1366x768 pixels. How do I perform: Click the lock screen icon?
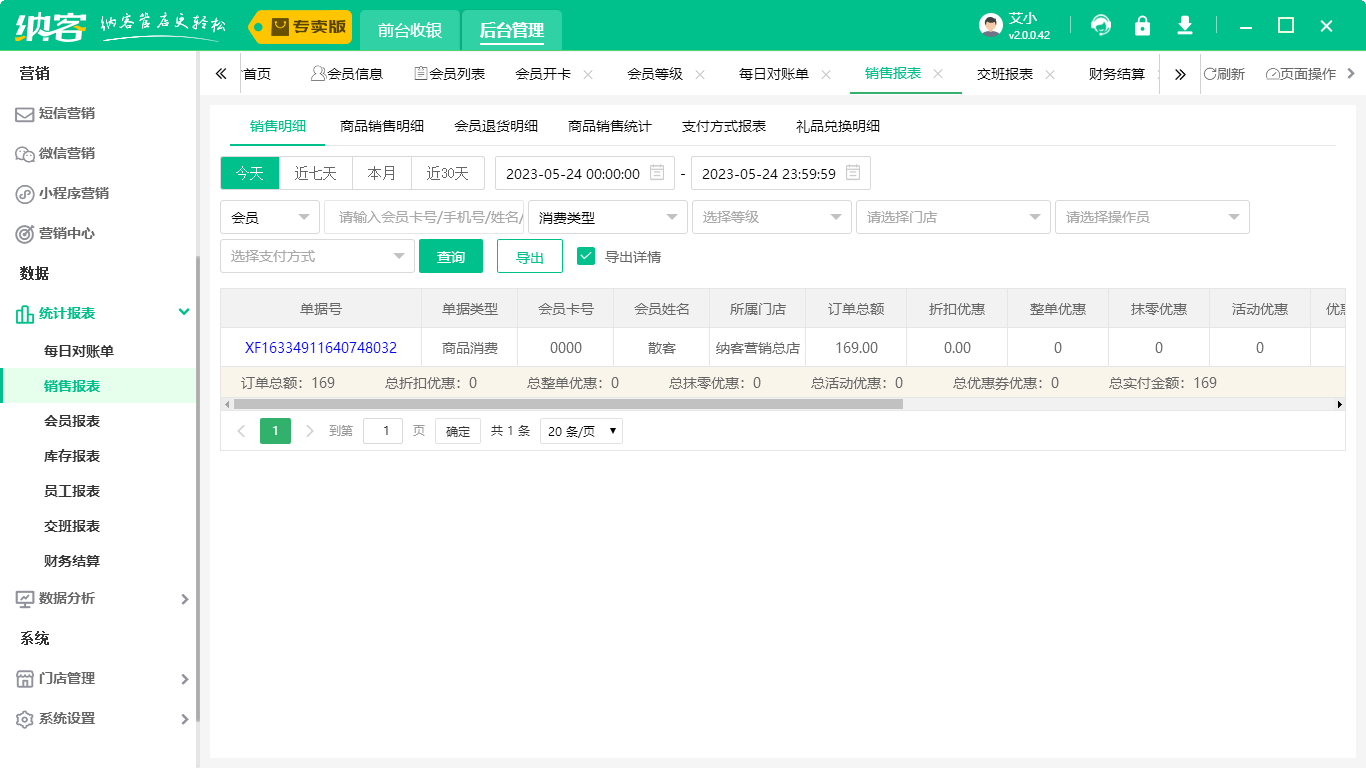[x=1142, y=26]
